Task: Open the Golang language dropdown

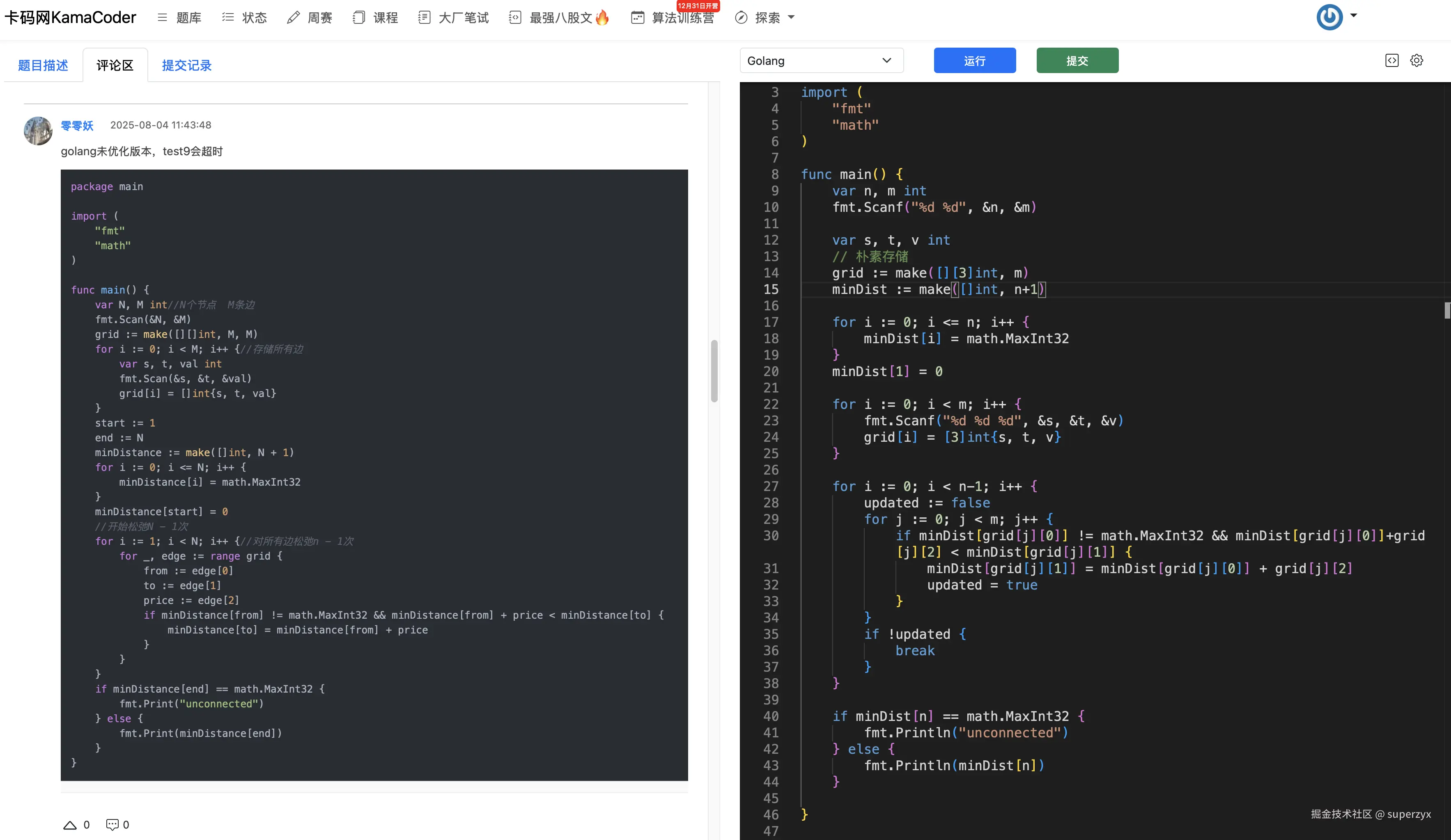Action: point(821,60)
